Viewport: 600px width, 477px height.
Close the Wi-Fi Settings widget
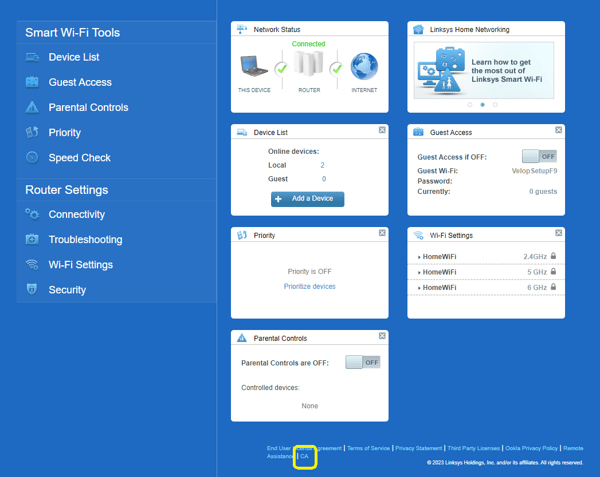559,233
